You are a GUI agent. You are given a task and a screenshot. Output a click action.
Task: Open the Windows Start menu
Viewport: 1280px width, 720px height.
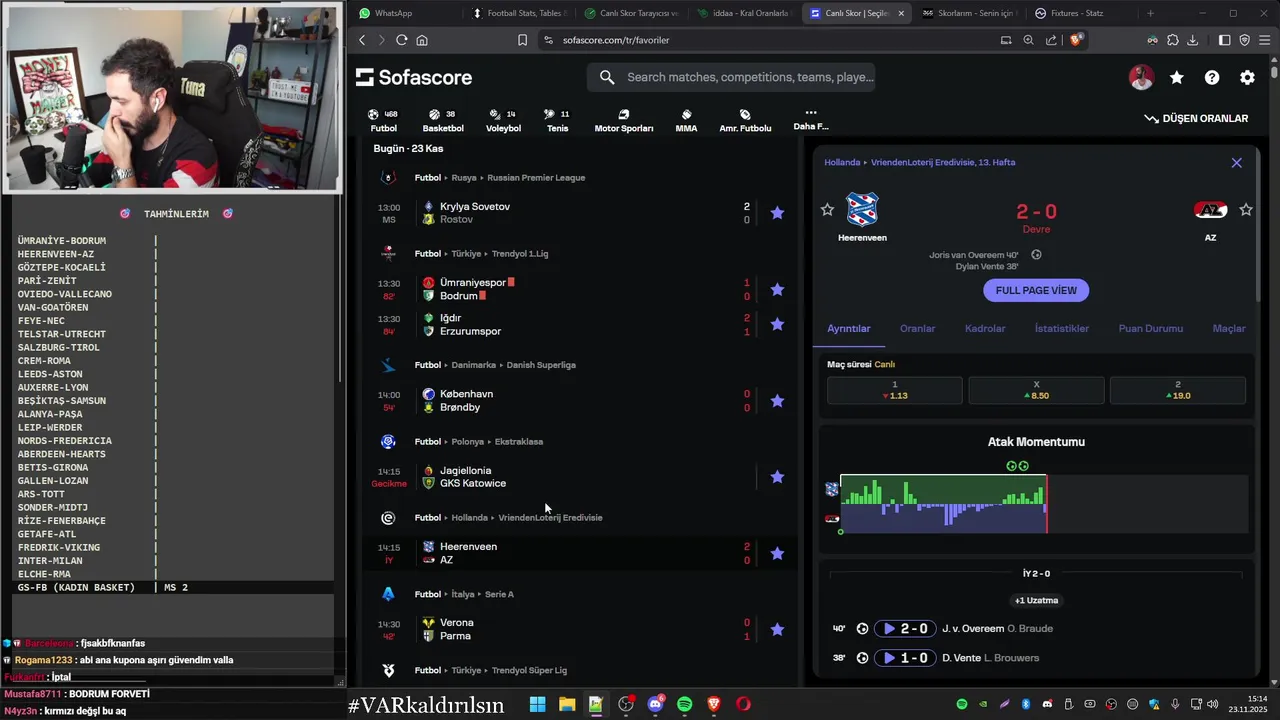pos(537,704)
